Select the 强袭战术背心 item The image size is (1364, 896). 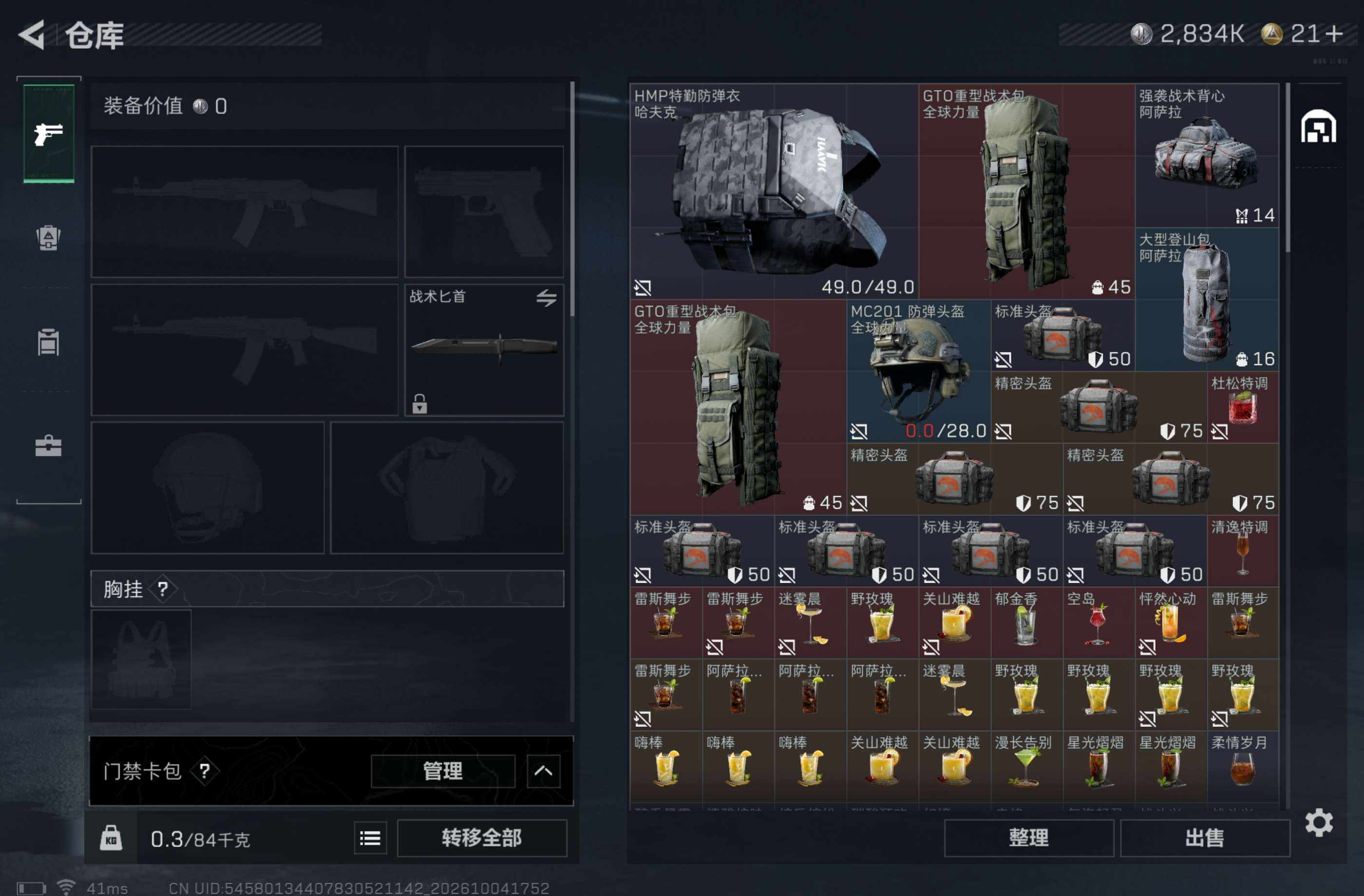(x=1206, y=156)
